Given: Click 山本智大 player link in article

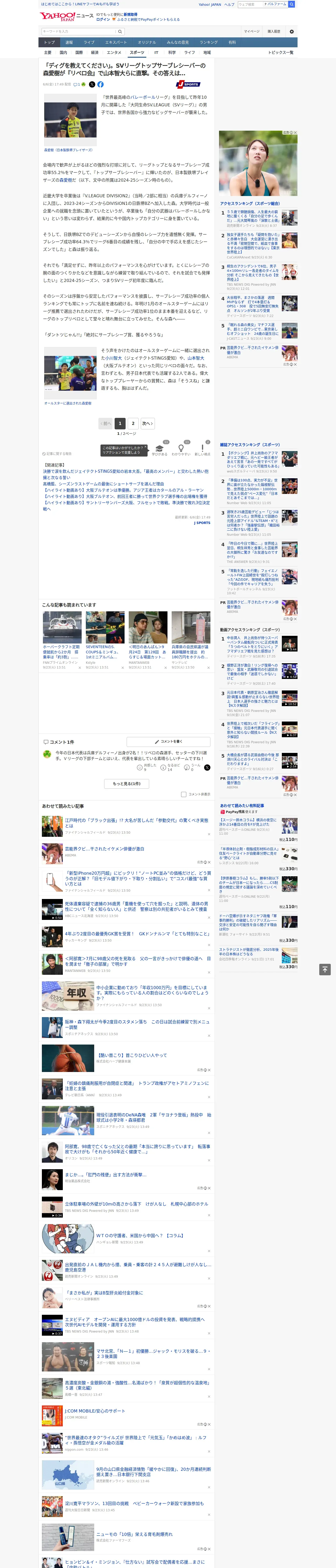Looking at the screenshot, I should pos(196,359).
